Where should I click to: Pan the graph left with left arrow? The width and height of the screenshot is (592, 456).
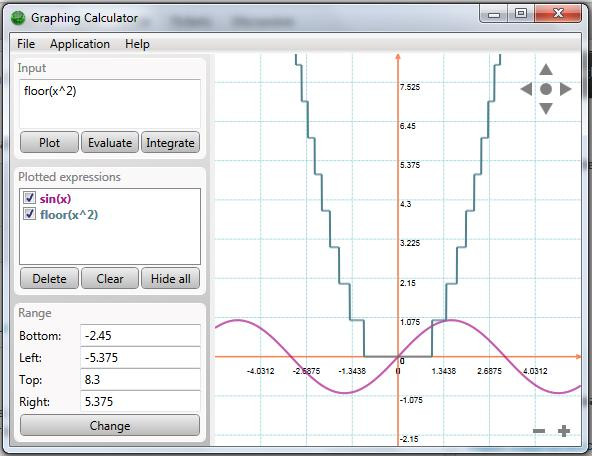pyautogui.click(x=526, y=89)
